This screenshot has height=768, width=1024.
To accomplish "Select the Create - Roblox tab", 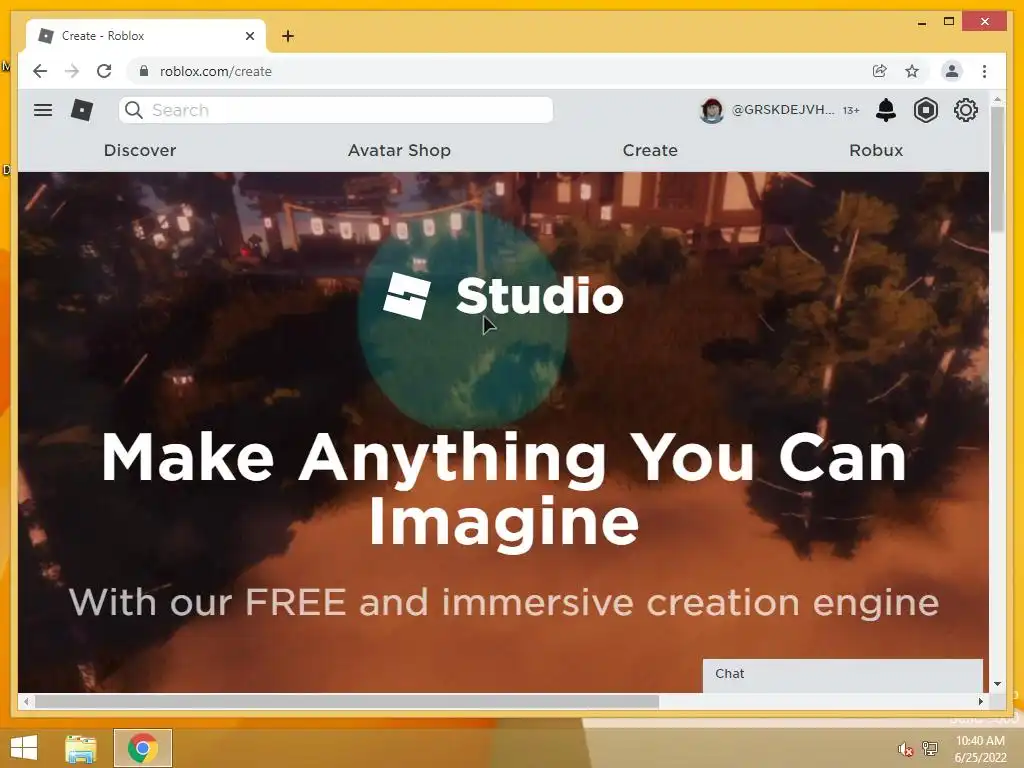I will (x=145, y=36).
